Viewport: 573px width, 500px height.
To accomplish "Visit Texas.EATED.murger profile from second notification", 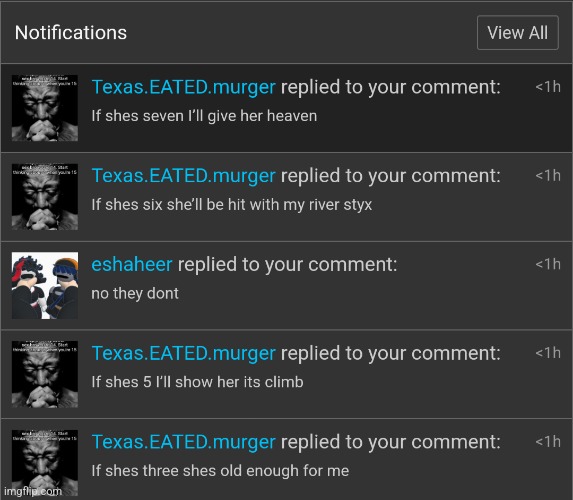I will coord(183,176).
